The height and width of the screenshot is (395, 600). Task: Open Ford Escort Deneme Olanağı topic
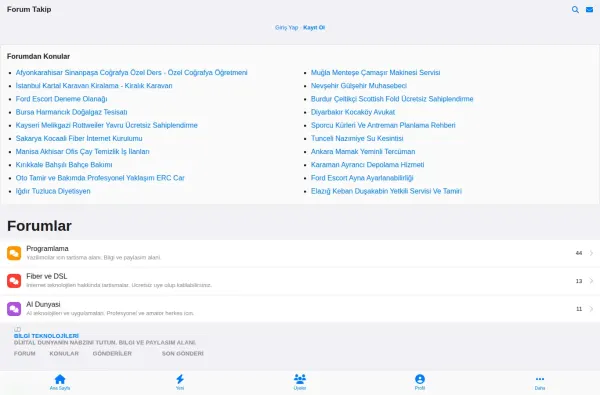tap(62, 99)
